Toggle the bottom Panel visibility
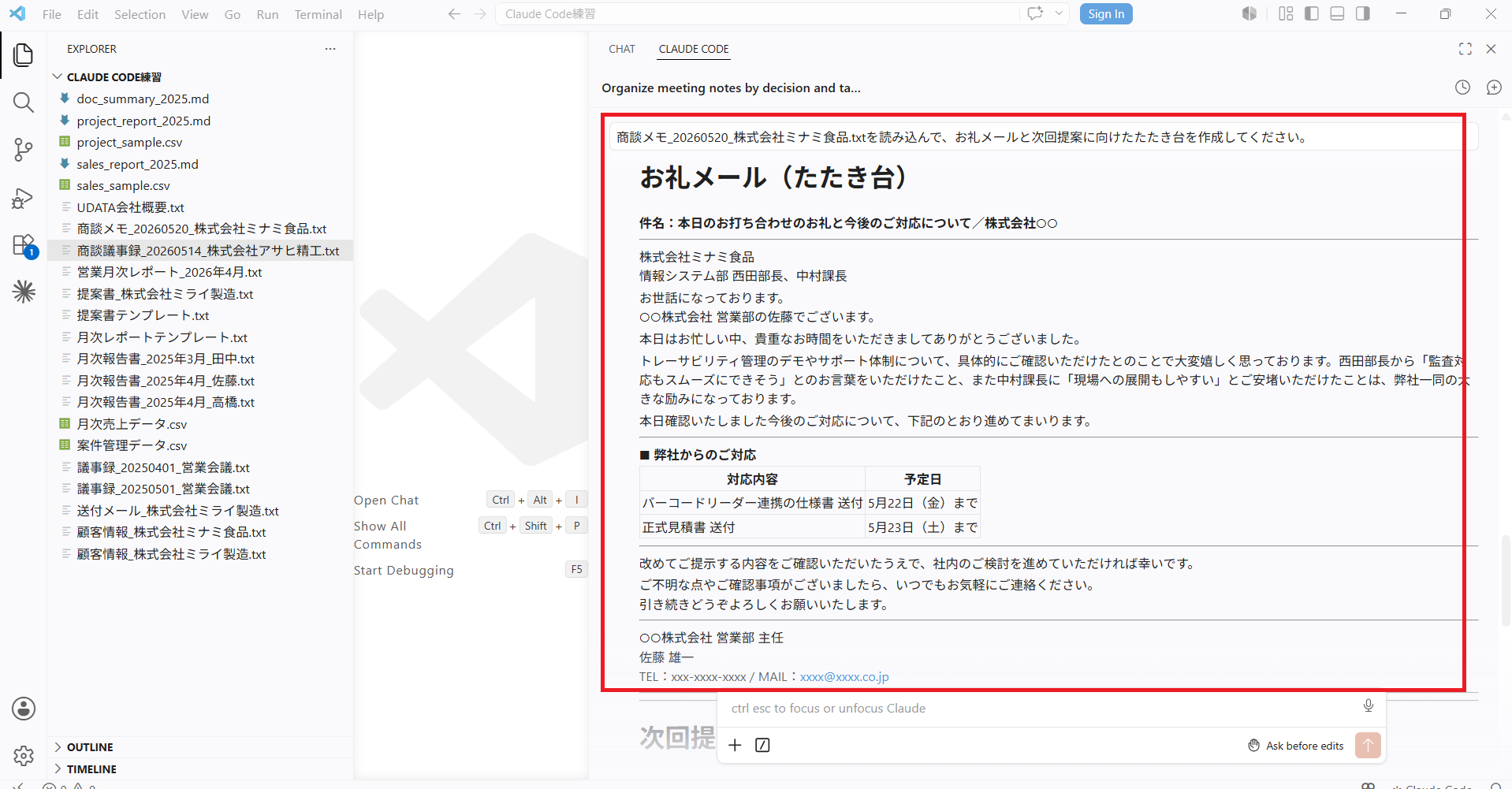The height and width of the screenshot is (789, 1512). (1337, 13)
